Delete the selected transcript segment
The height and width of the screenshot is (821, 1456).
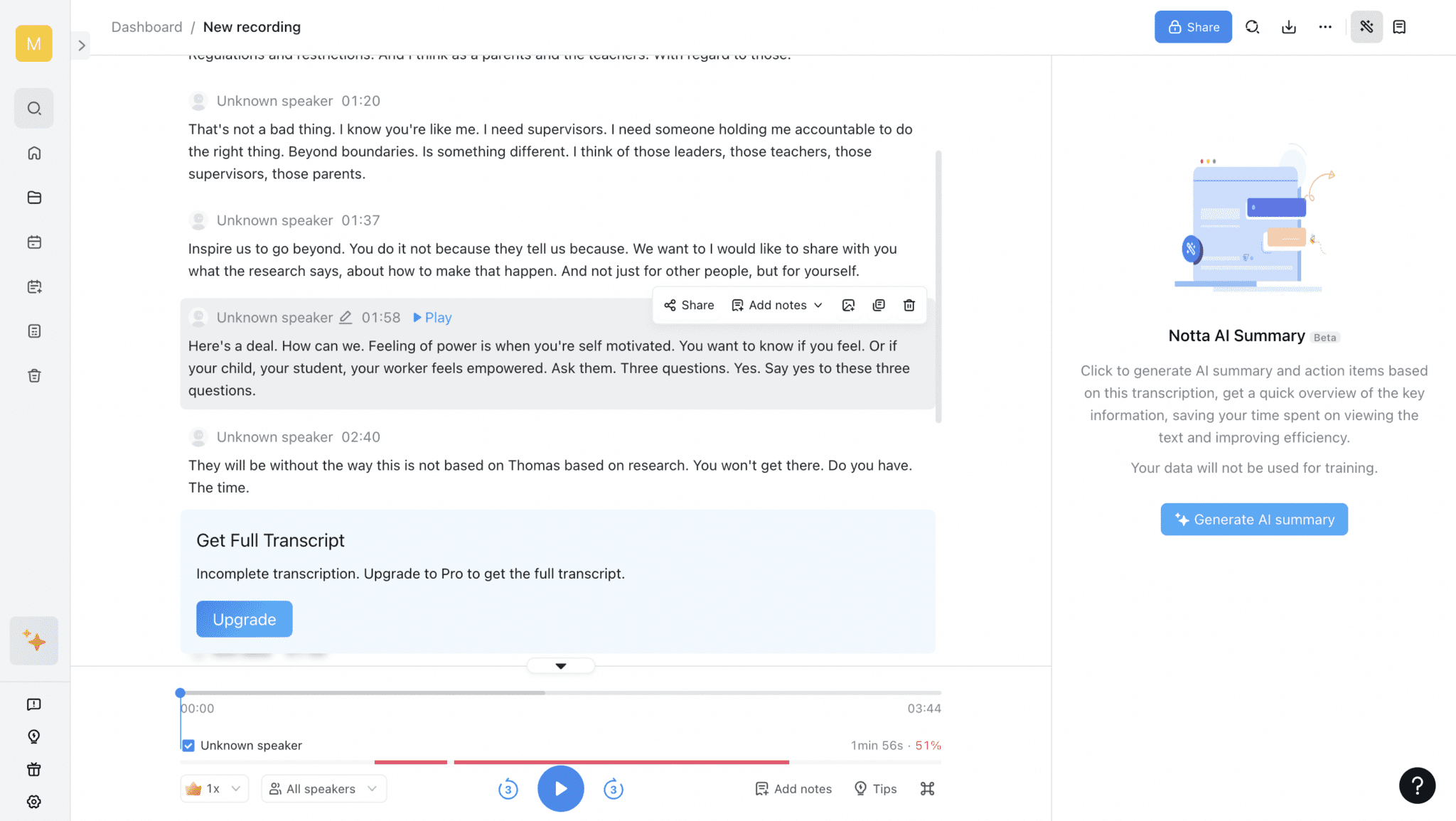point(909,305)
